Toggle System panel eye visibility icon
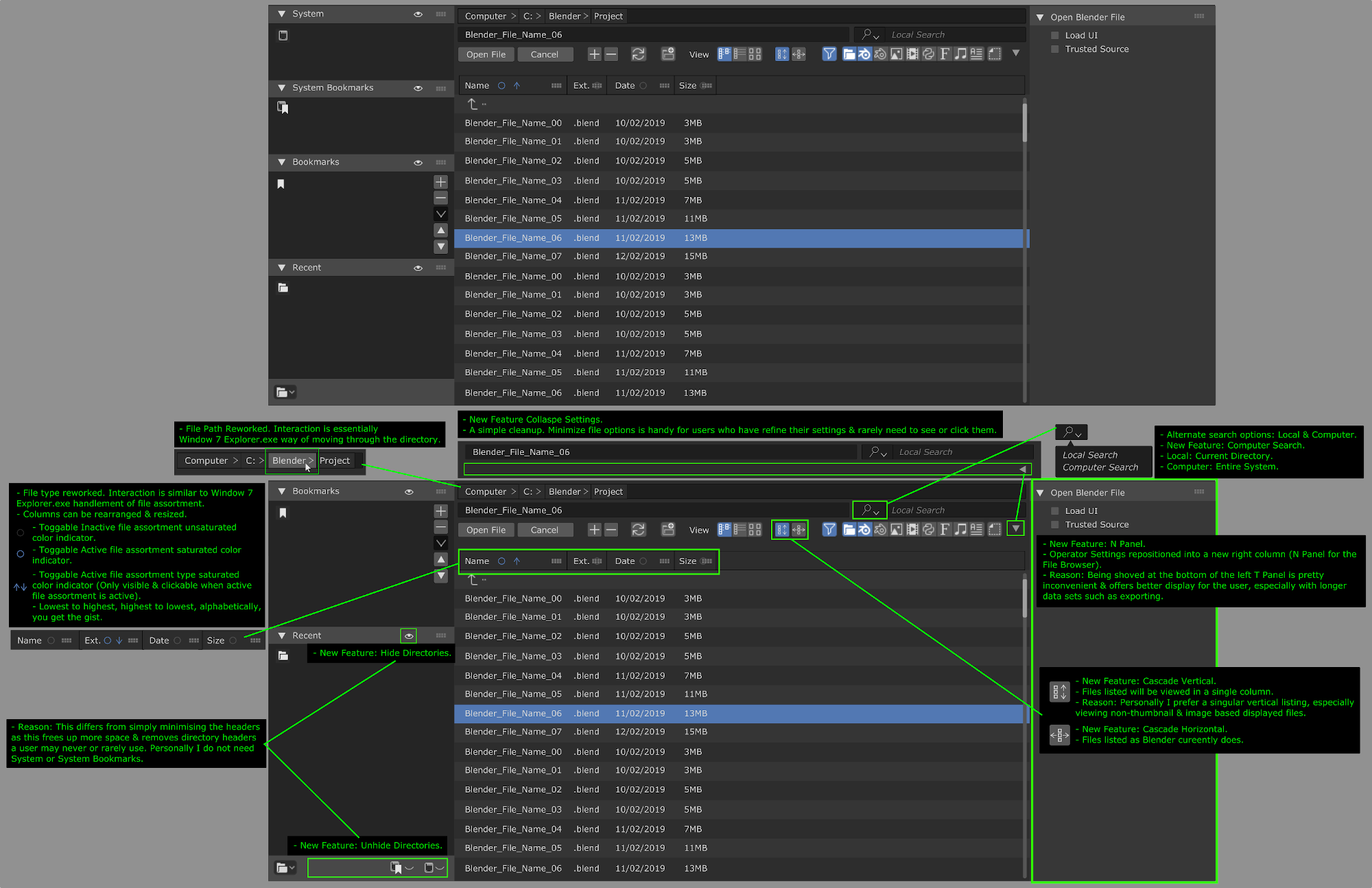Screen dimensions: 1372x888 coord(418,14)
